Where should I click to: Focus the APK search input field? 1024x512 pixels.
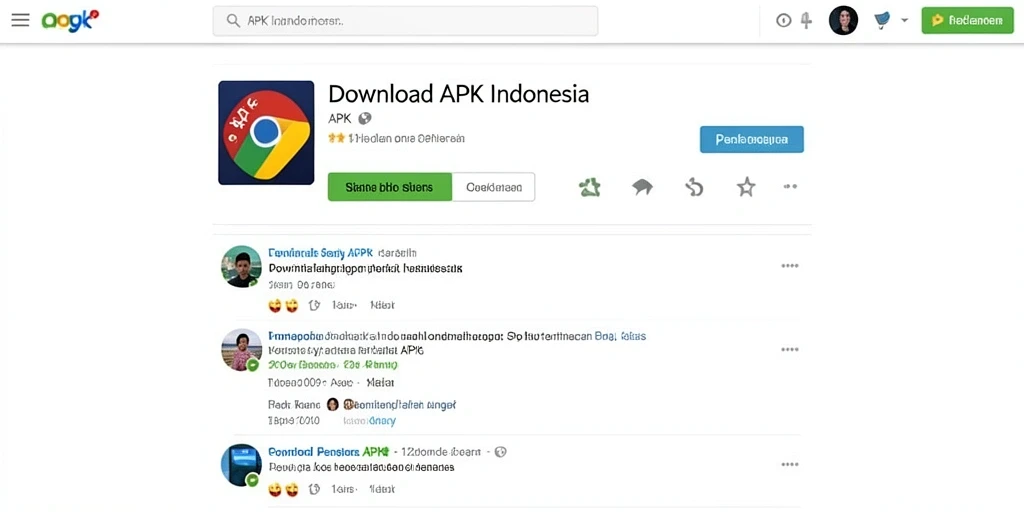405,21
